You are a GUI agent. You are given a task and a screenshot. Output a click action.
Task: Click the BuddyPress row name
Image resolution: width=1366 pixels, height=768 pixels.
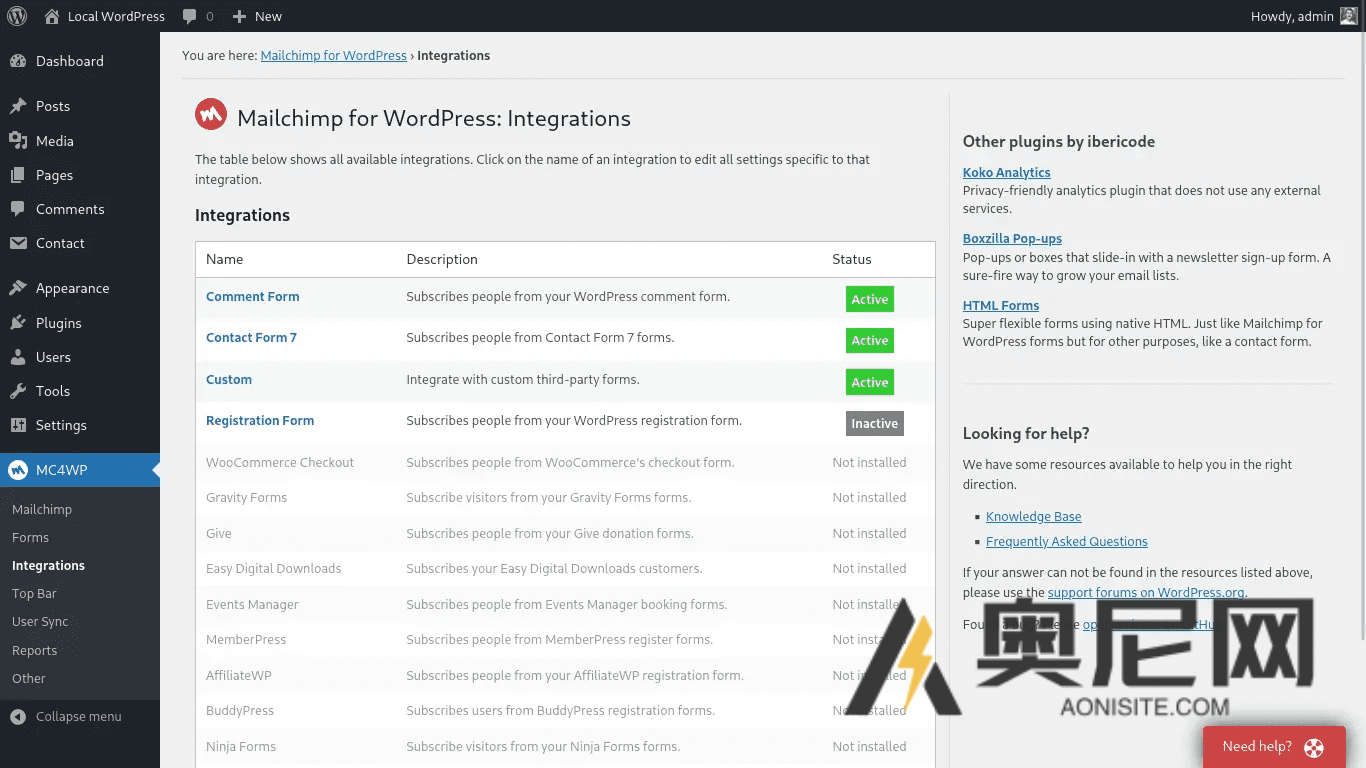pyautogui.click(x=239, y=711)
